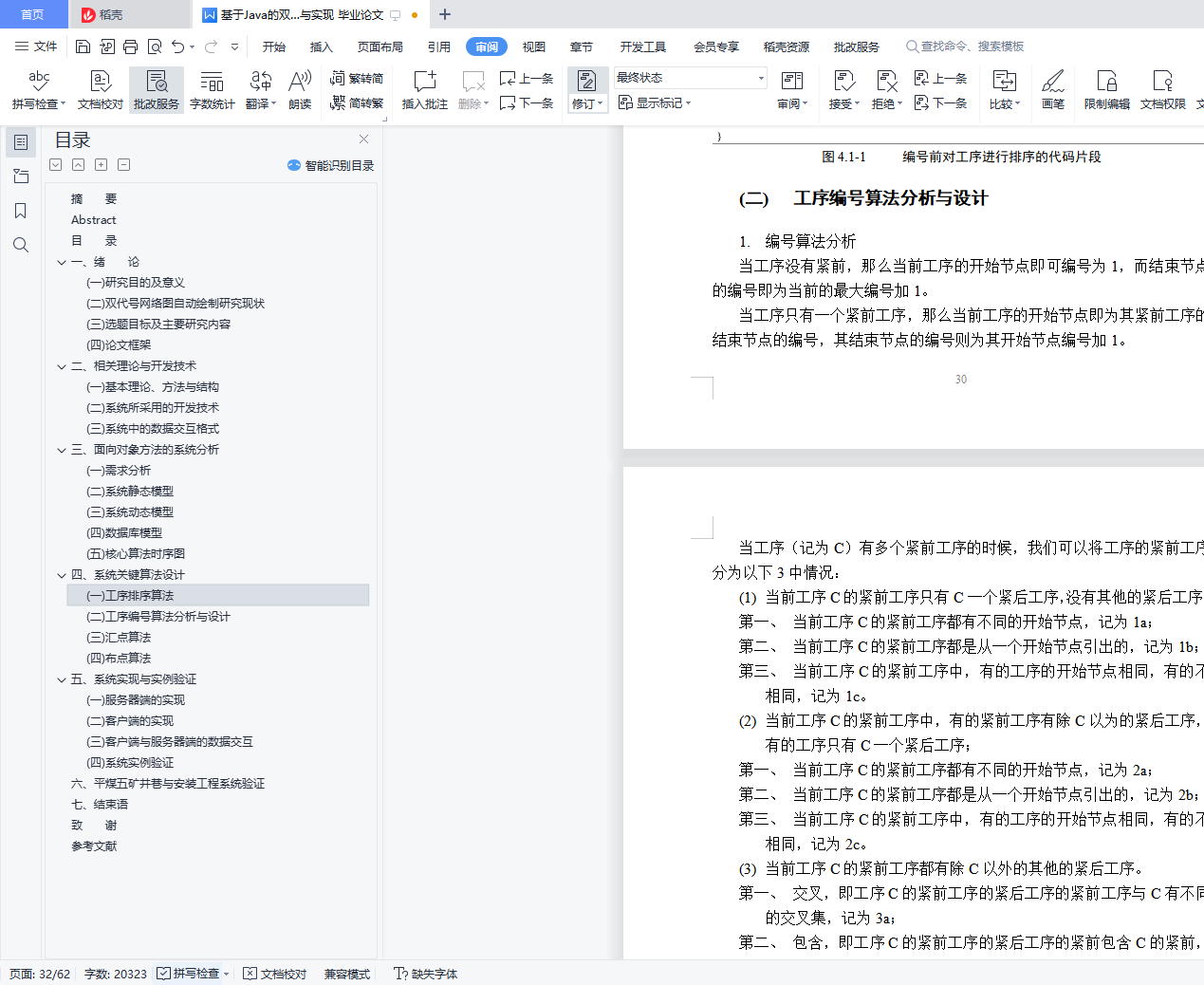Image resolution: width=1204 pixels, height=985 pixels.
Task: Insert a comment with 插入批注
Action: [425, 90]
